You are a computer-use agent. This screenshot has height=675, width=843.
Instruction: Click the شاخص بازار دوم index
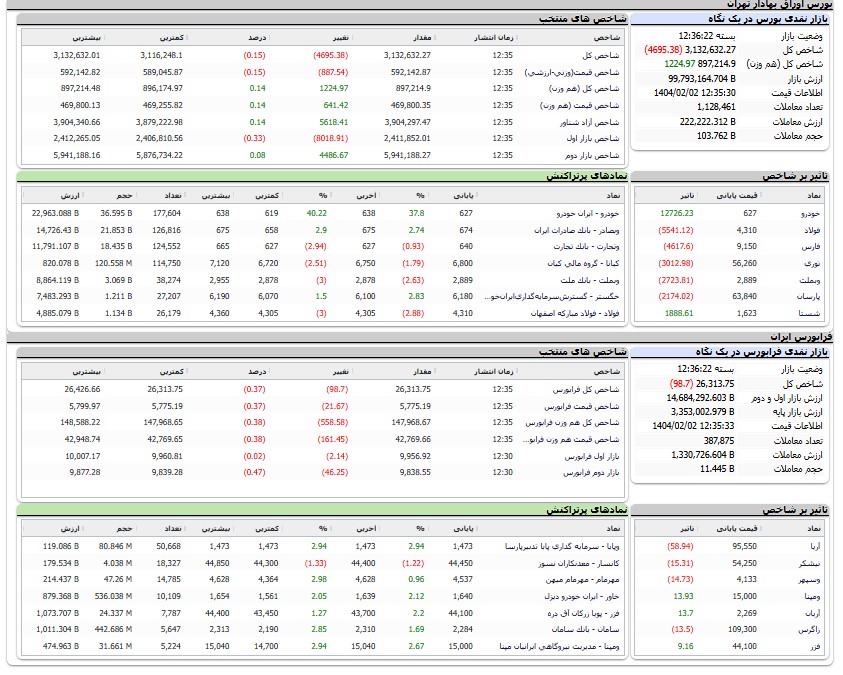[596, 155]
